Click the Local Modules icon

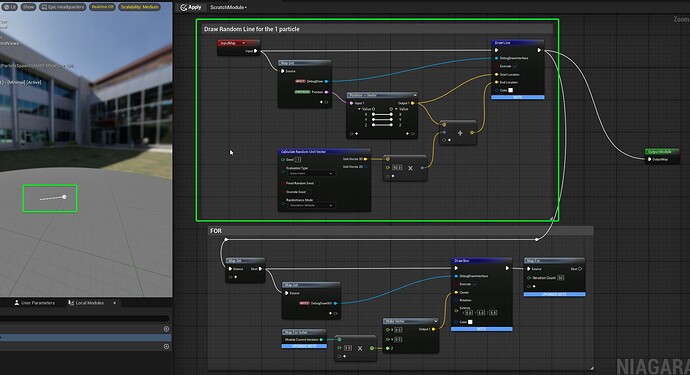click(x=71, y=303)
